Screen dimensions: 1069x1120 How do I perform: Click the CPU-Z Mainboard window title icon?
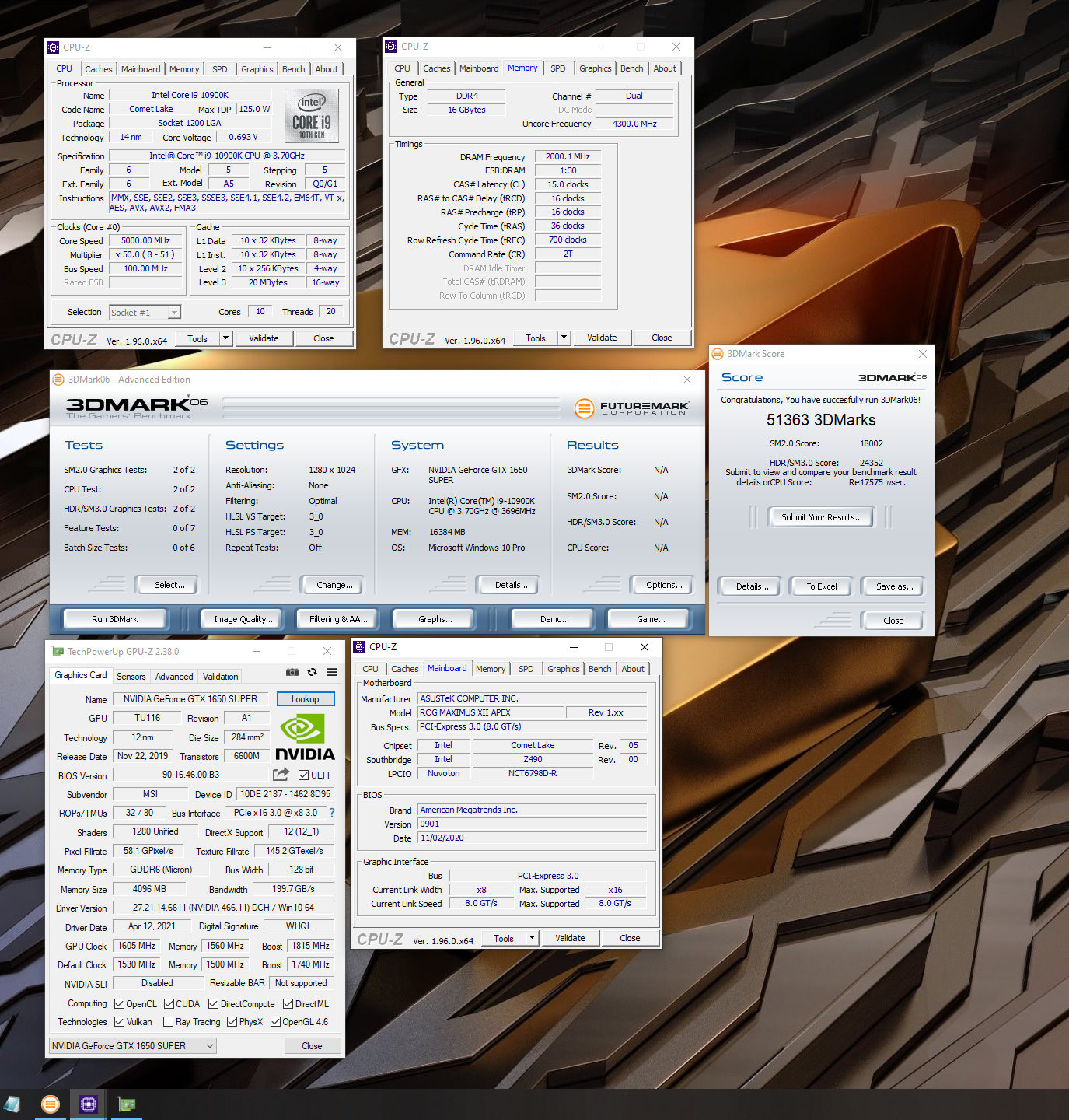point(359,647)
